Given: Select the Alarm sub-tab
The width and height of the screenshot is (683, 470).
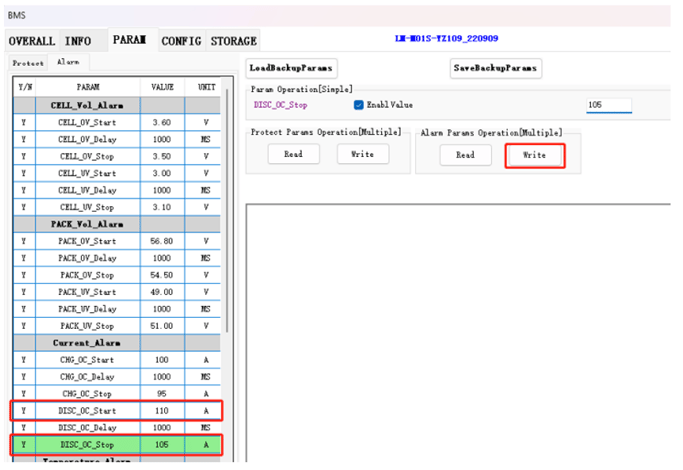Looking at the screenshot, I should [67, 62].
